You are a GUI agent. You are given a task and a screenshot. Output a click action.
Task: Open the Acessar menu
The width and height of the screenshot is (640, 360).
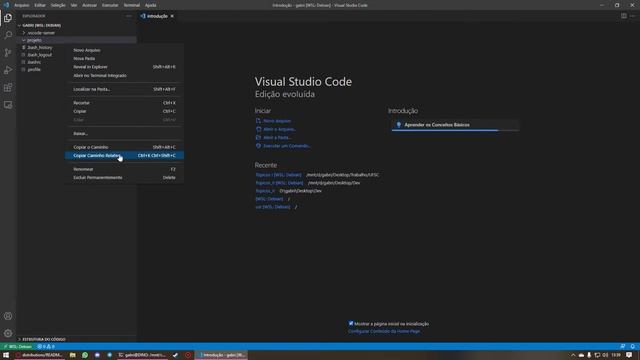point(89,5)
